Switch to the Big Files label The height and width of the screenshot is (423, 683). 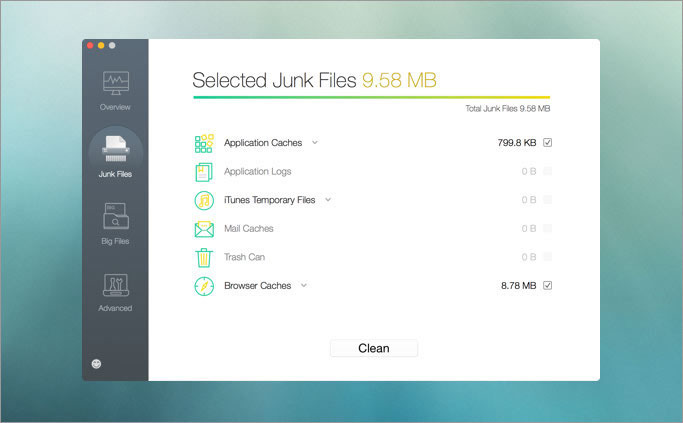point(115,241)
